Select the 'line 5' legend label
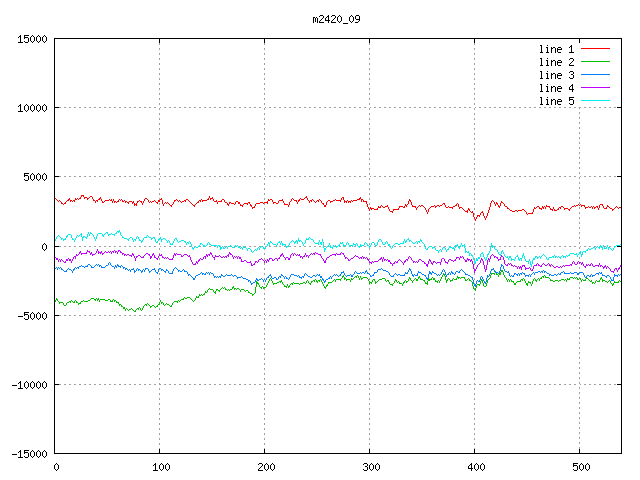640x480 pixels. (556, 101)
